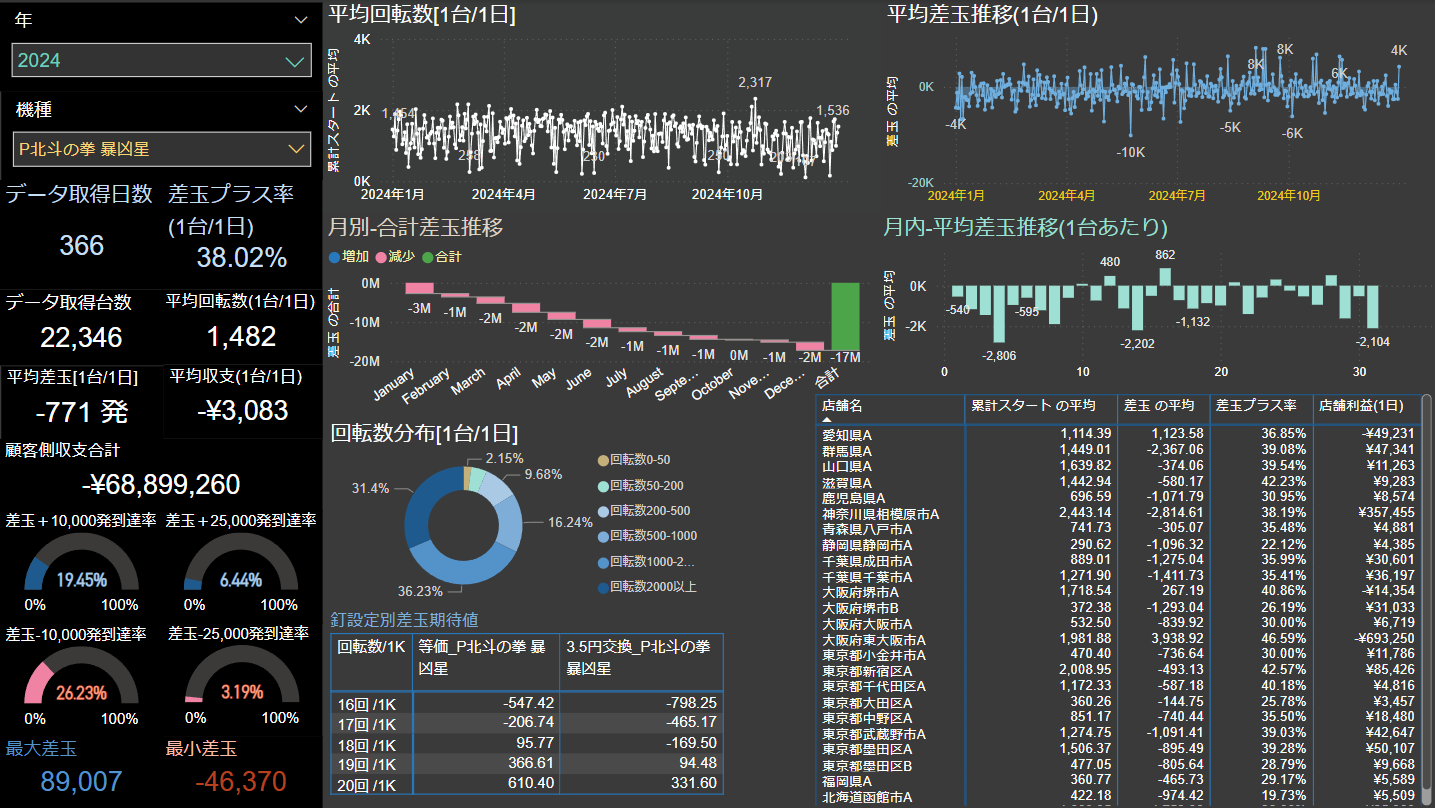Sort by 差玉プラス率 column header
The width and height of the screenshot is (1435, 808).
tap(1255, 406)
